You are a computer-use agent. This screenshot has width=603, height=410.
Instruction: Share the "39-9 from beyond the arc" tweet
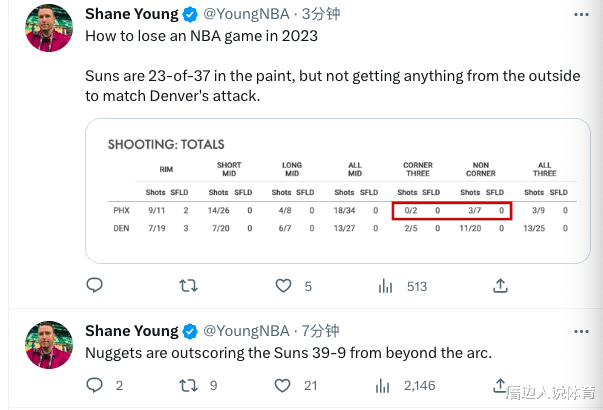pyautogui.click(x=500, y=385)
